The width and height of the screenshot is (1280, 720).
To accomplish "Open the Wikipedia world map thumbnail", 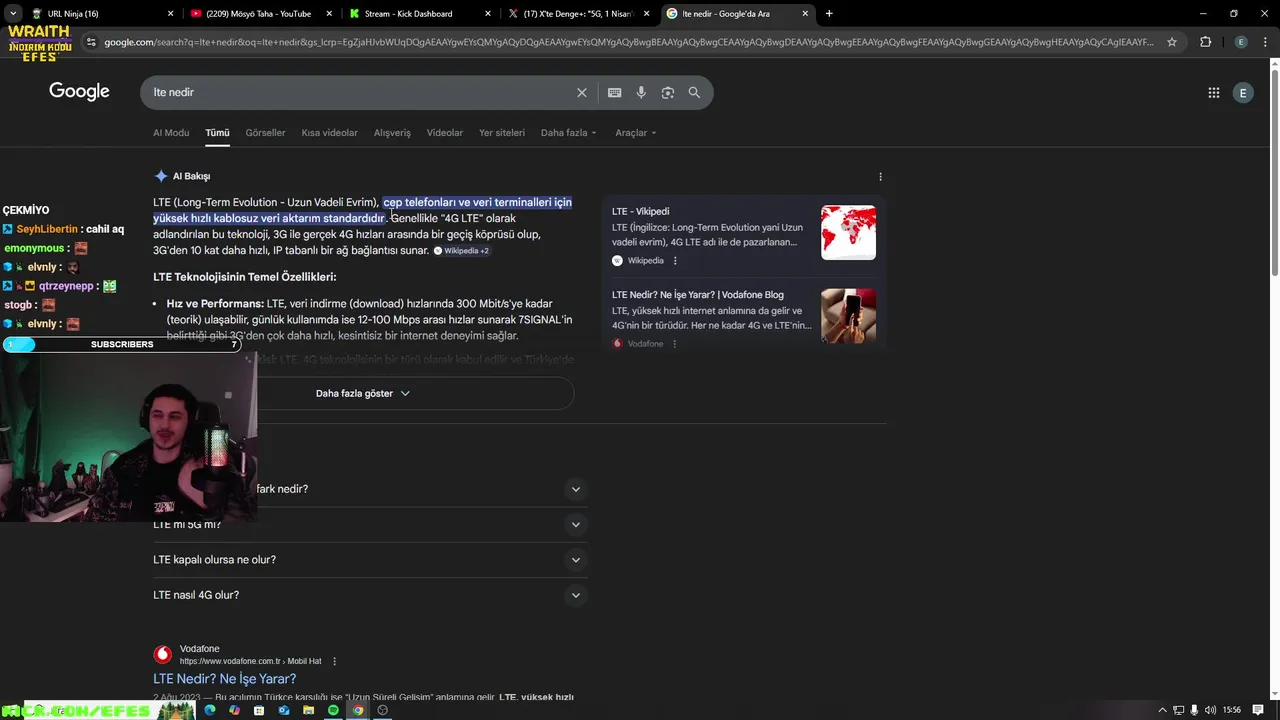I will [x=848, y=233].
